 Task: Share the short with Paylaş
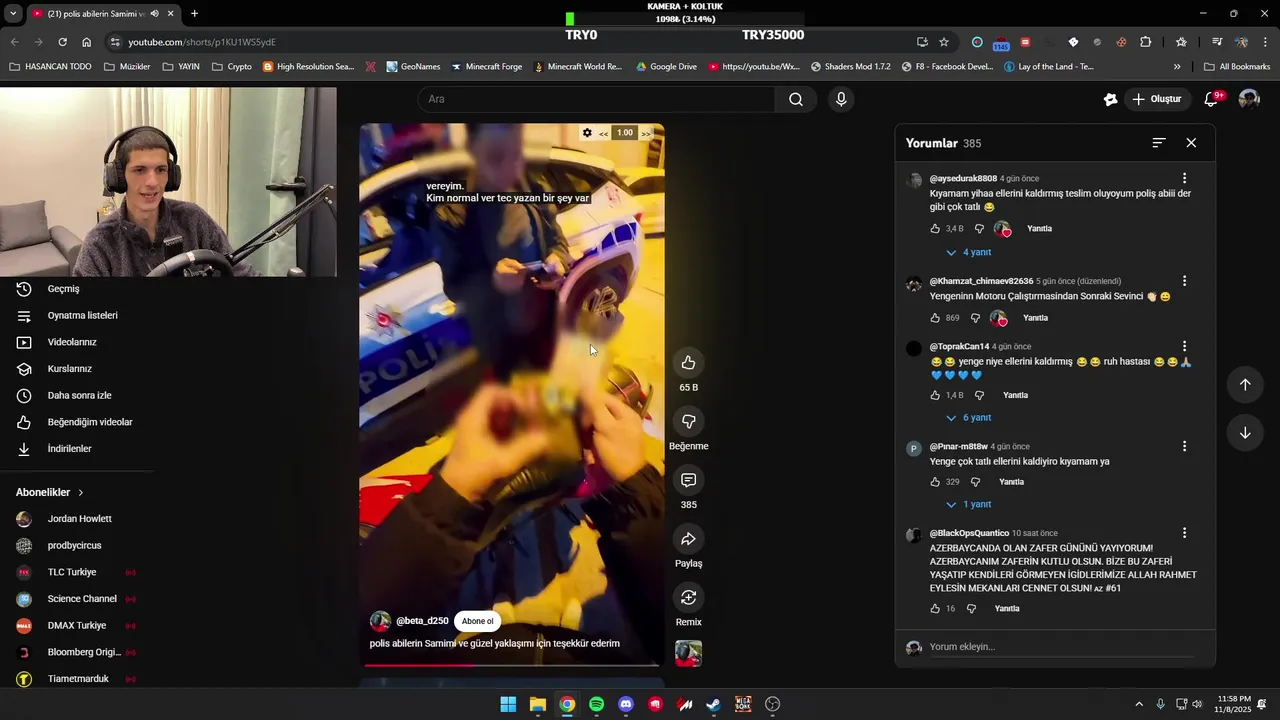click(x=688, y=539)
